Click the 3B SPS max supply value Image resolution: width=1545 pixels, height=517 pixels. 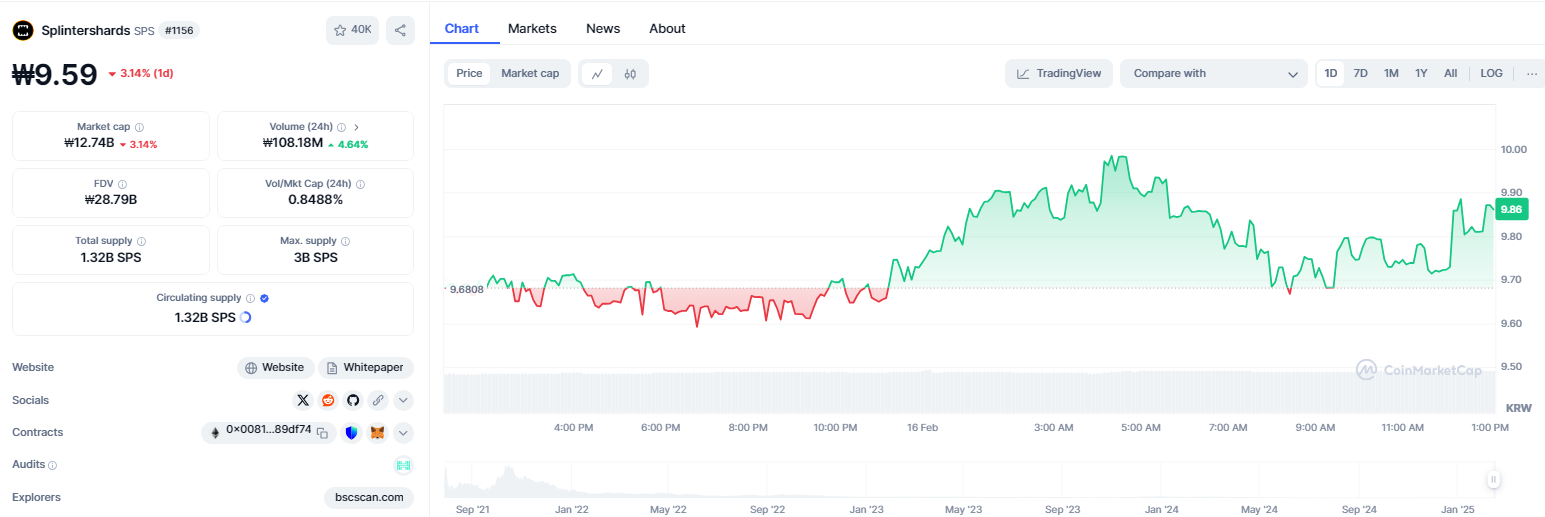[x=315, y=257]
